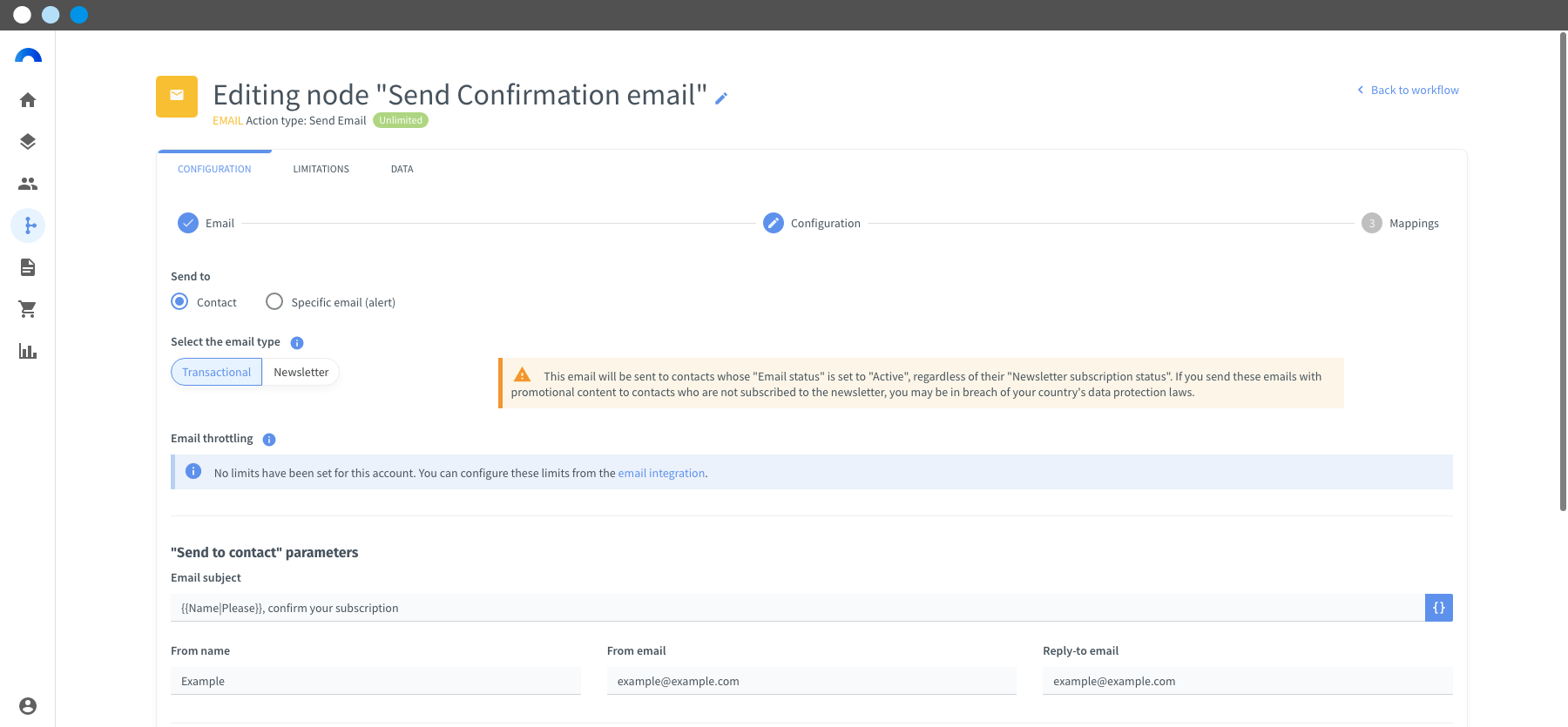The height and width of the screenshot is (727, 1568).
Task: Click the Email subject input field
Action: point(798,608)
